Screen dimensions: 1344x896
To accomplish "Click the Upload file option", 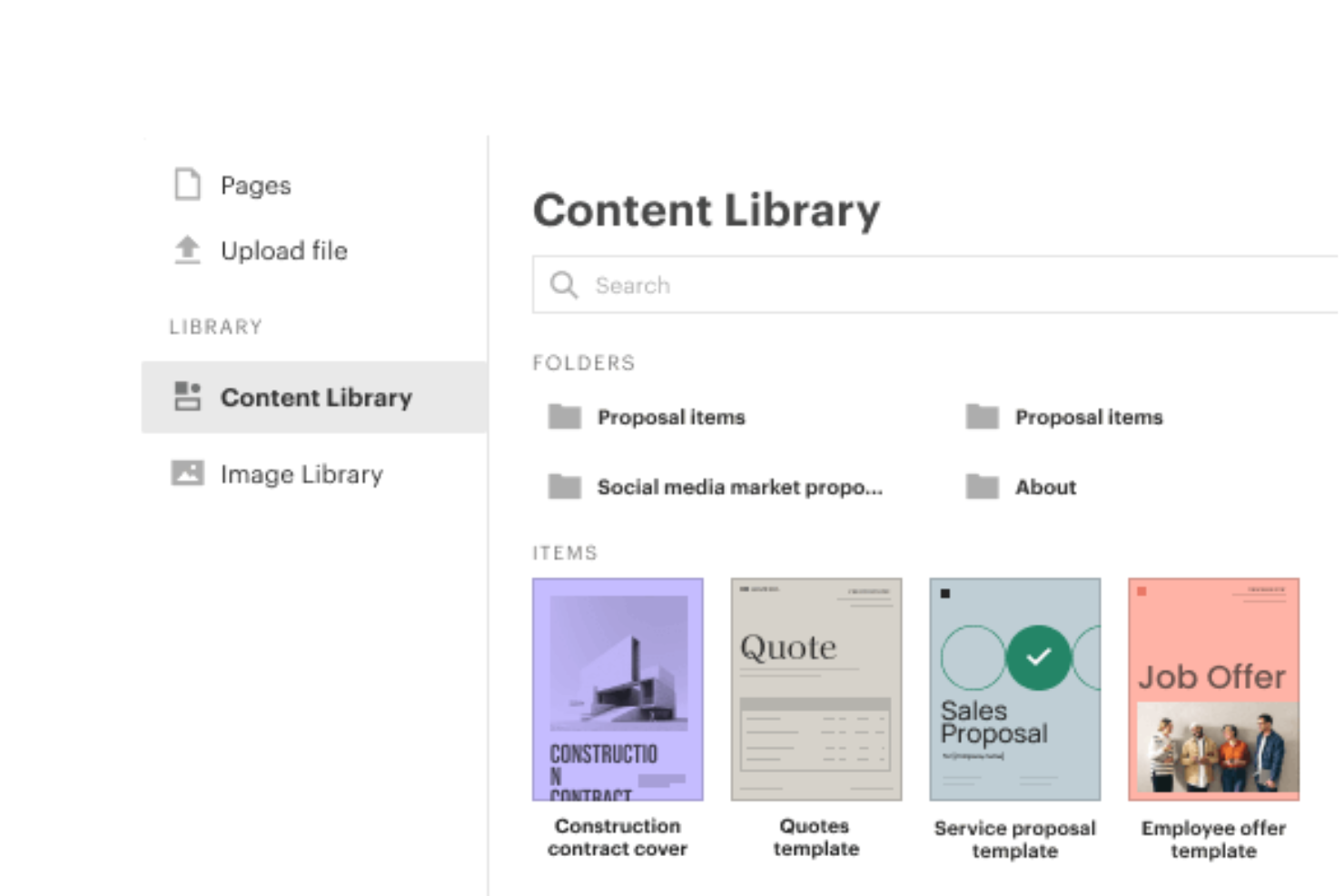I will [x=283, y=251].
